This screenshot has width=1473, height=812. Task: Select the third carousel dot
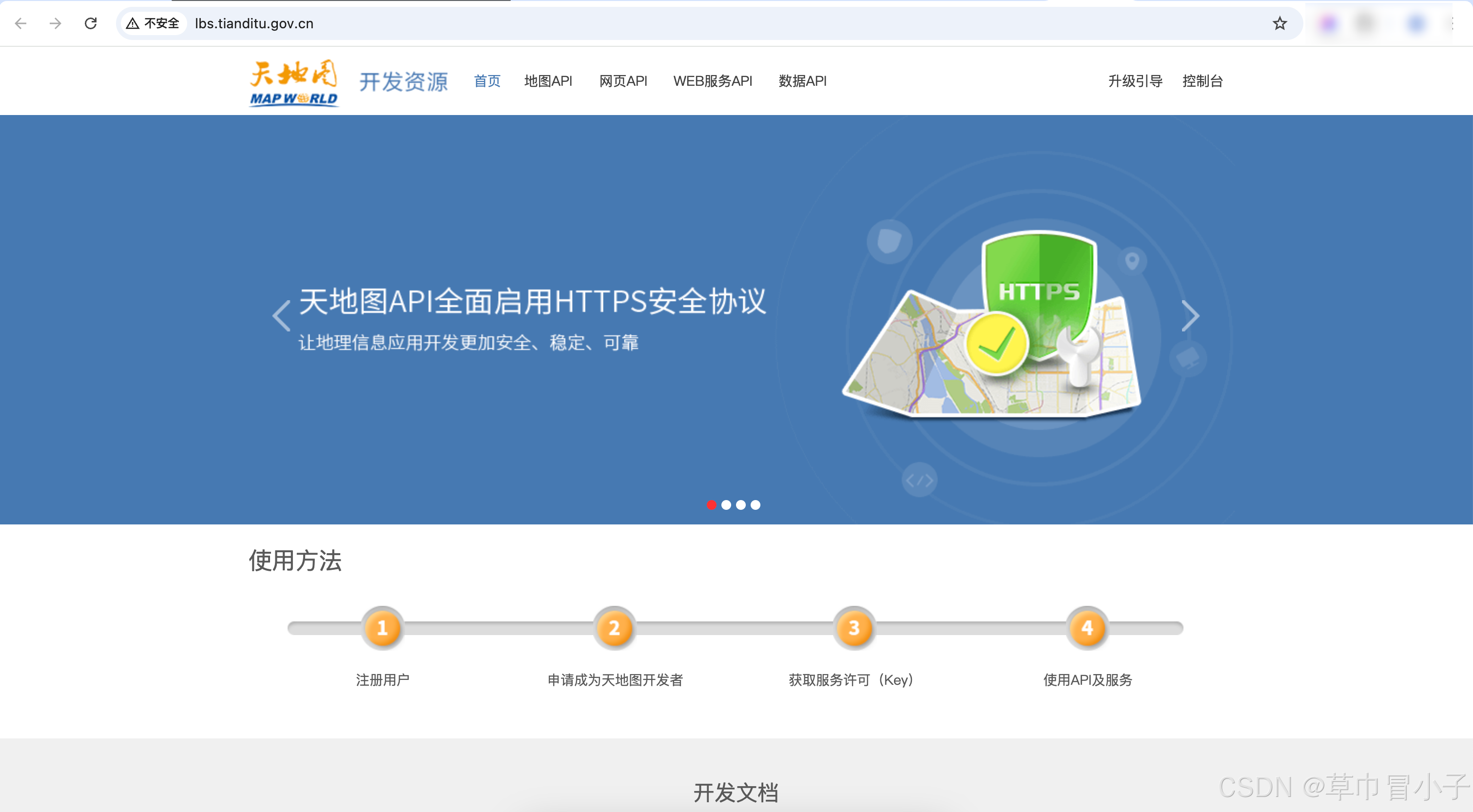point(741,505)
